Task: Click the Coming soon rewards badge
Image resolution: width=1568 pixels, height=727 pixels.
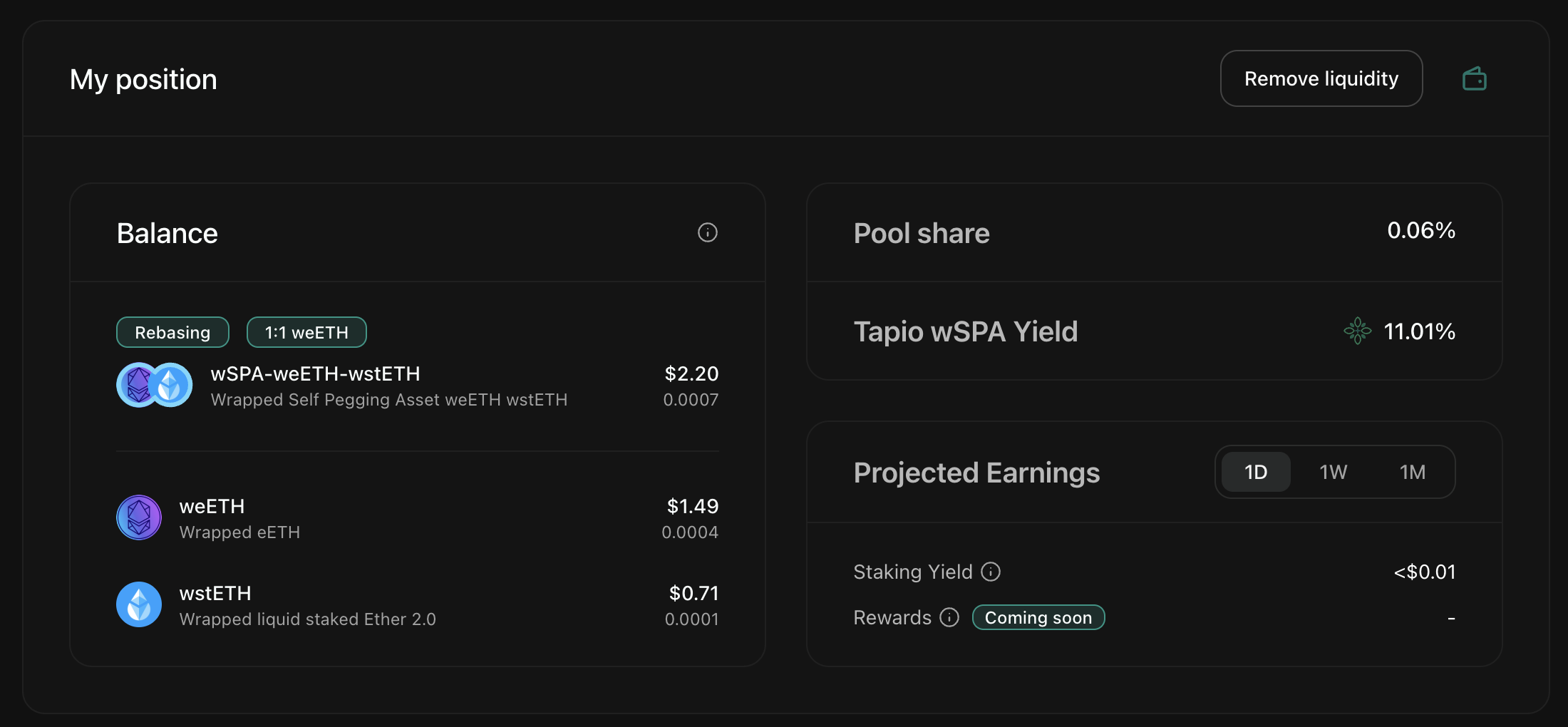Action: click(x=1038, y=617)
